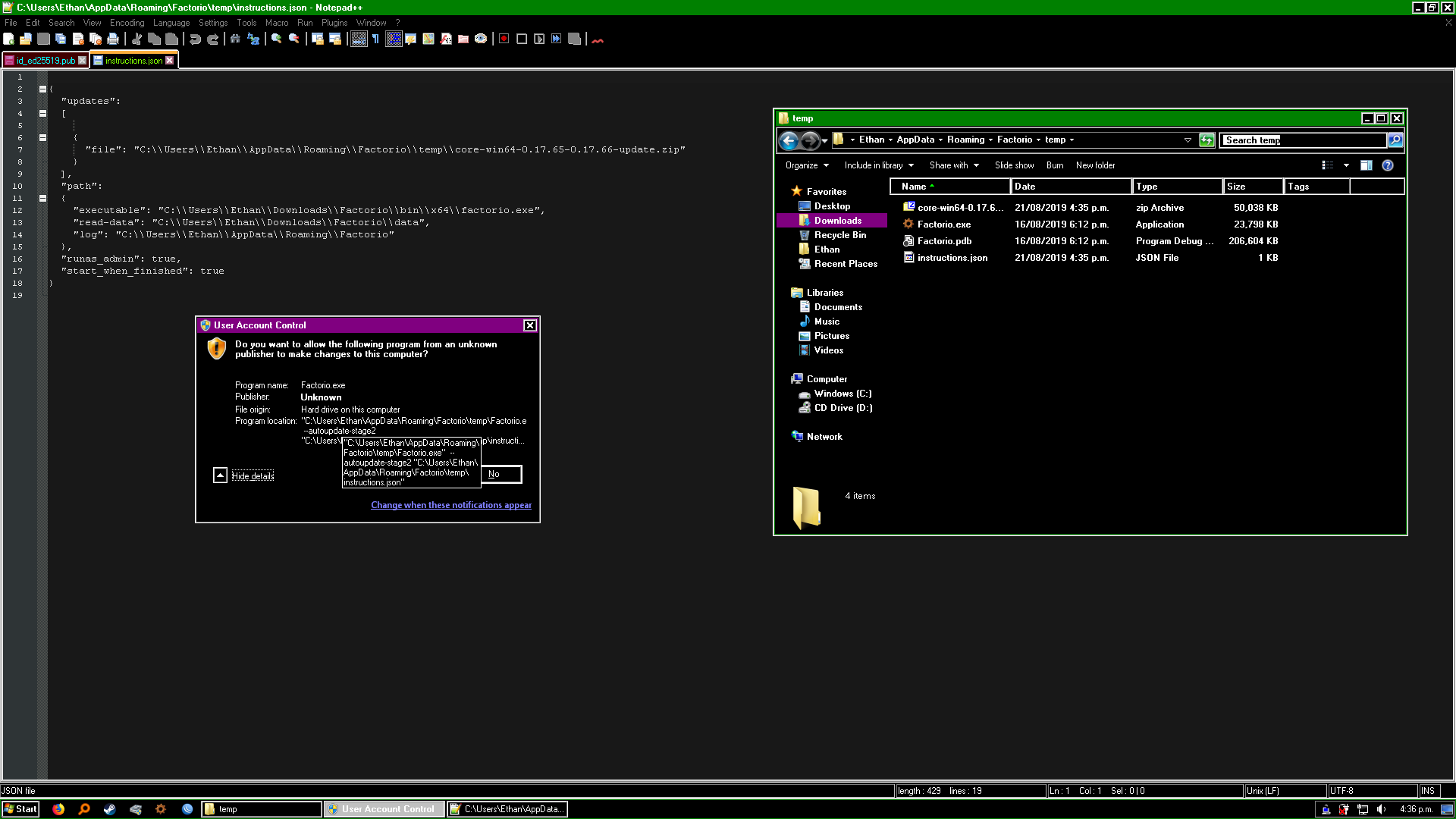Image resolution: width=1456 pixels, height=819 pixels.
Task: Collapse UAC details with Hide details arrow
Action: 220,475
